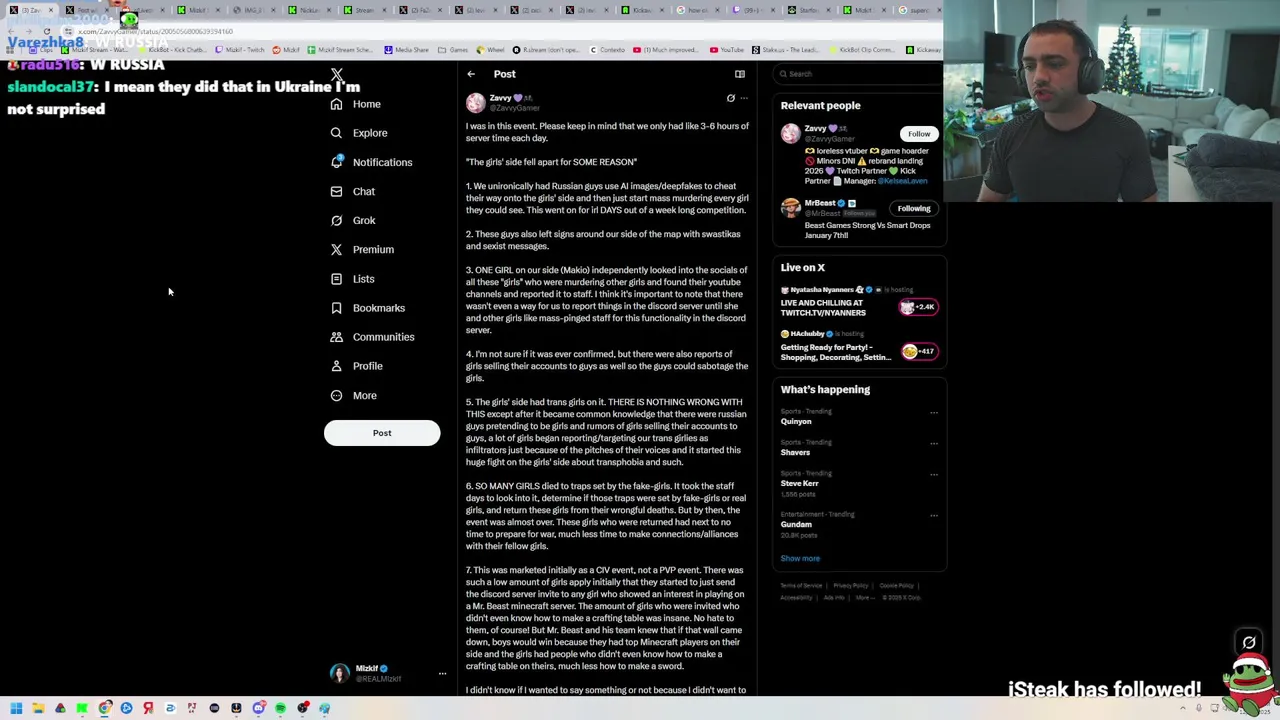Screen dimensions: 1280x720
Task: Open the Quinyon trending topic
Action: point(796,422)
